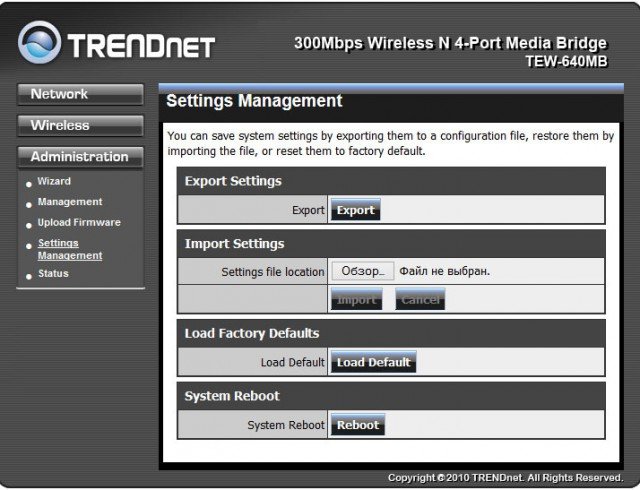
Task: Expand the Administration sidebar section
Action: 80,156
